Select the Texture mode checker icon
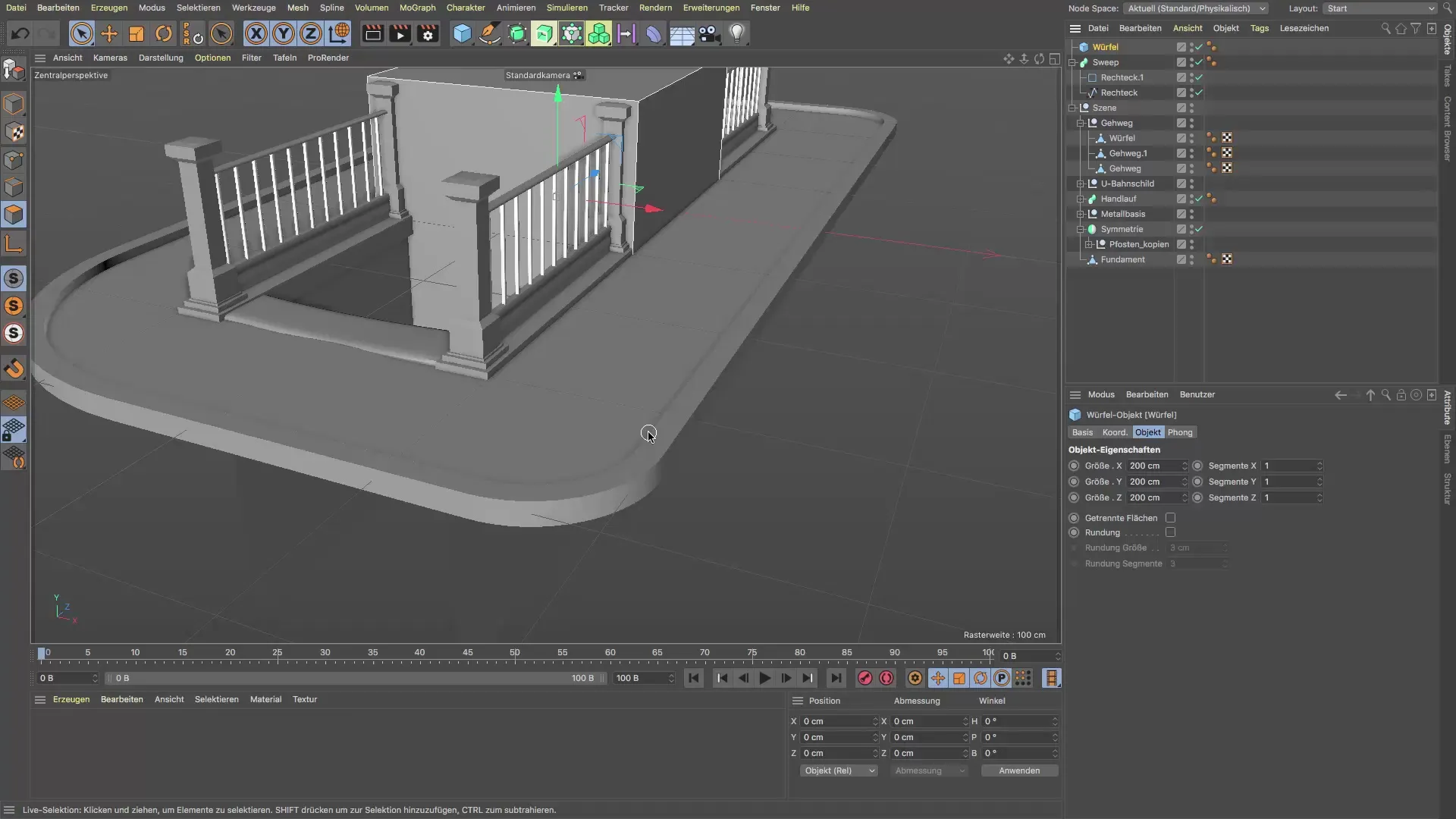The width and height of the screenshot is (1456, 819). coord(14,132)
